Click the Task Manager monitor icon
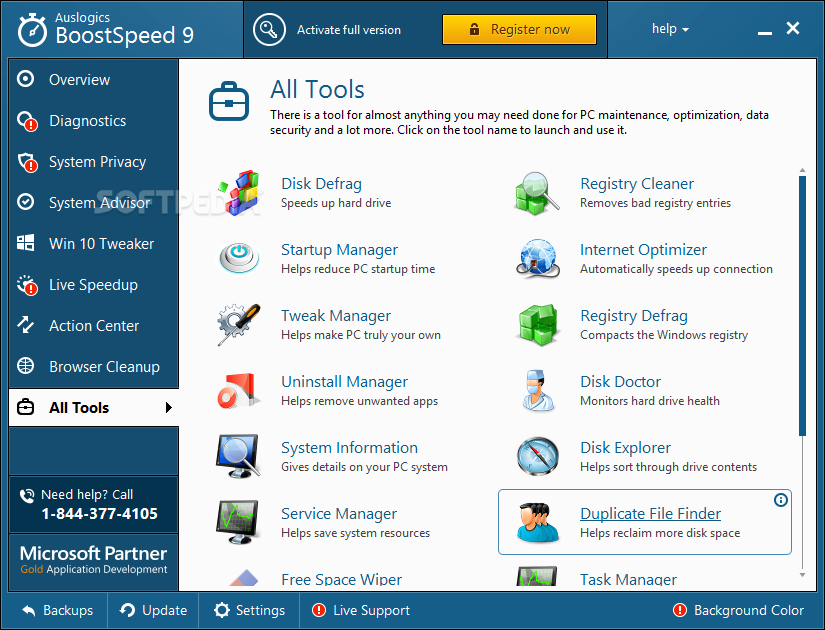The width and height of the screenshot is (825, 630). pyautogui.click(x=537, y=577)
